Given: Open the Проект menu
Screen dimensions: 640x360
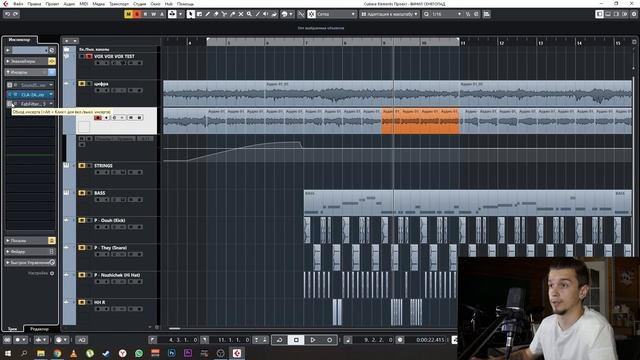Looking at the screenshot, I should 52,4.
